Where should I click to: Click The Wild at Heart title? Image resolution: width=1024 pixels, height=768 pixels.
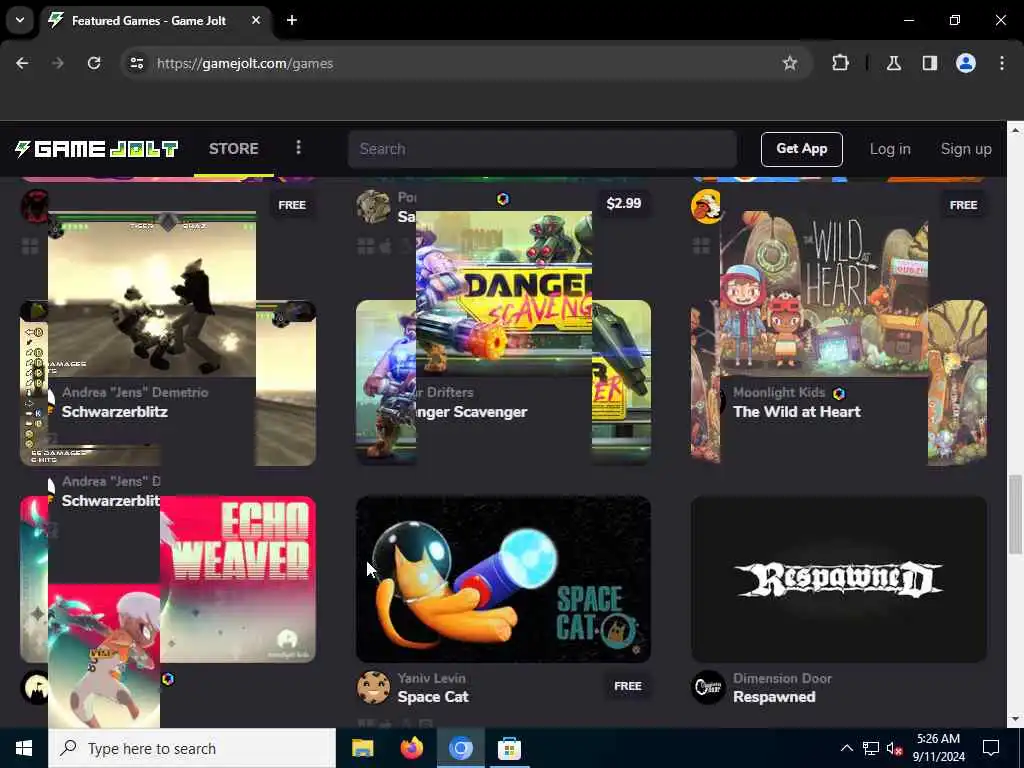[797, 412]
